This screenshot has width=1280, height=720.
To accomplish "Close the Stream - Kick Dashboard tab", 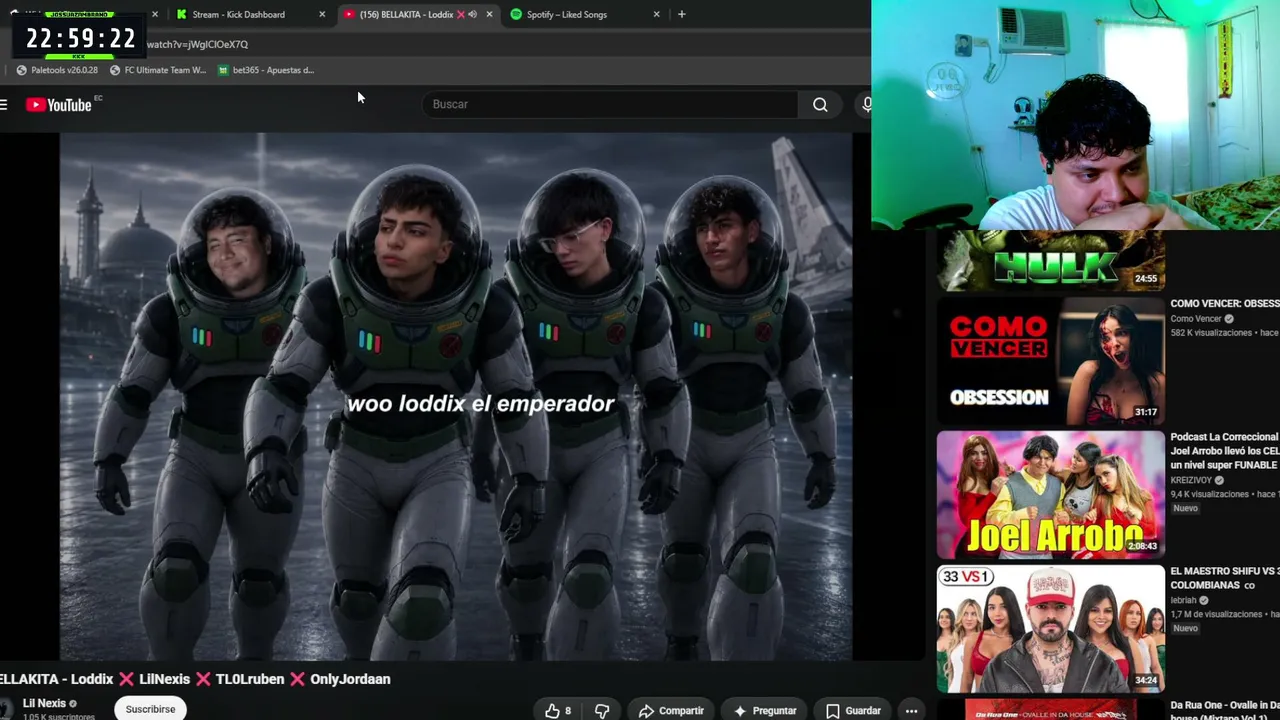I will [322, 14].
